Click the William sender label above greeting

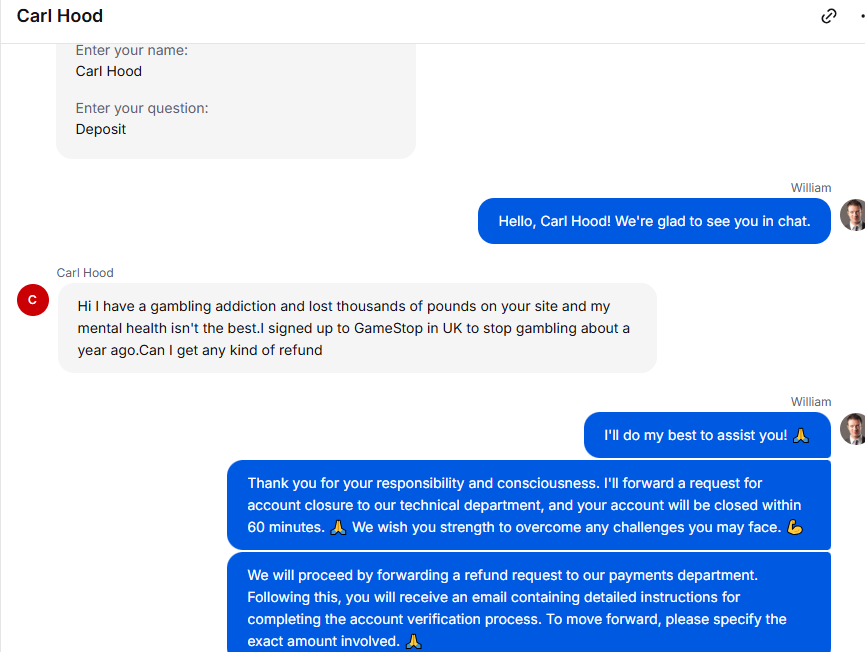[811, 188]
